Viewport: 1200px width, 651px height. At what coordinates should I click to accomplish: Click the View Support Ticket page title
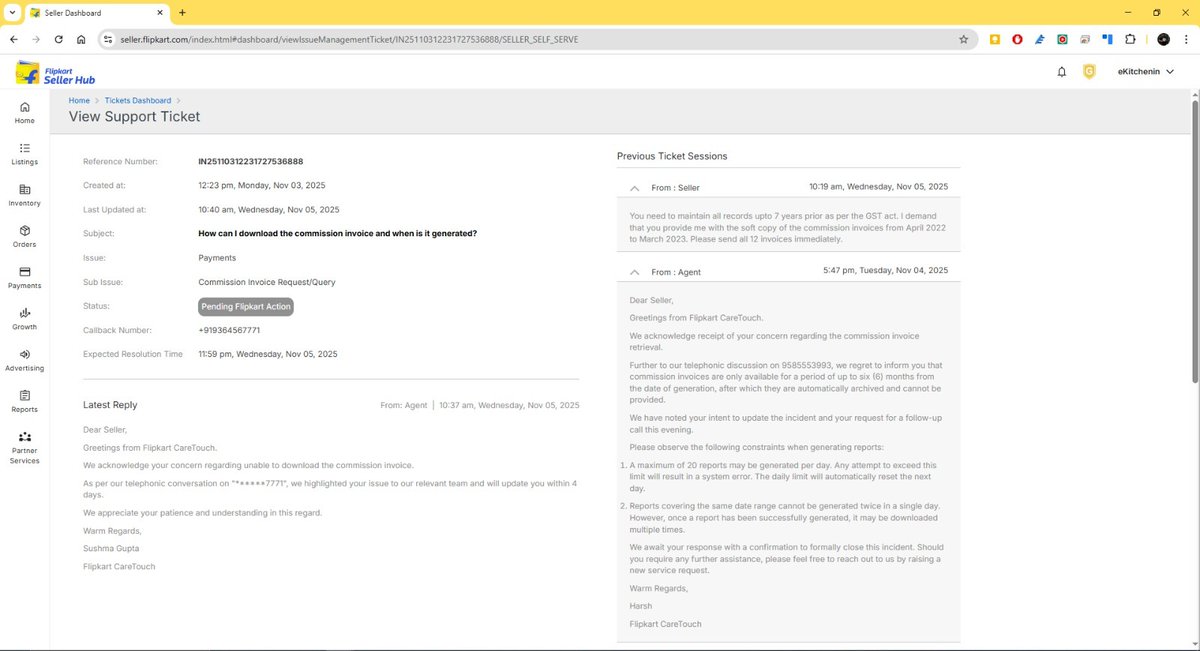point(134,116)
